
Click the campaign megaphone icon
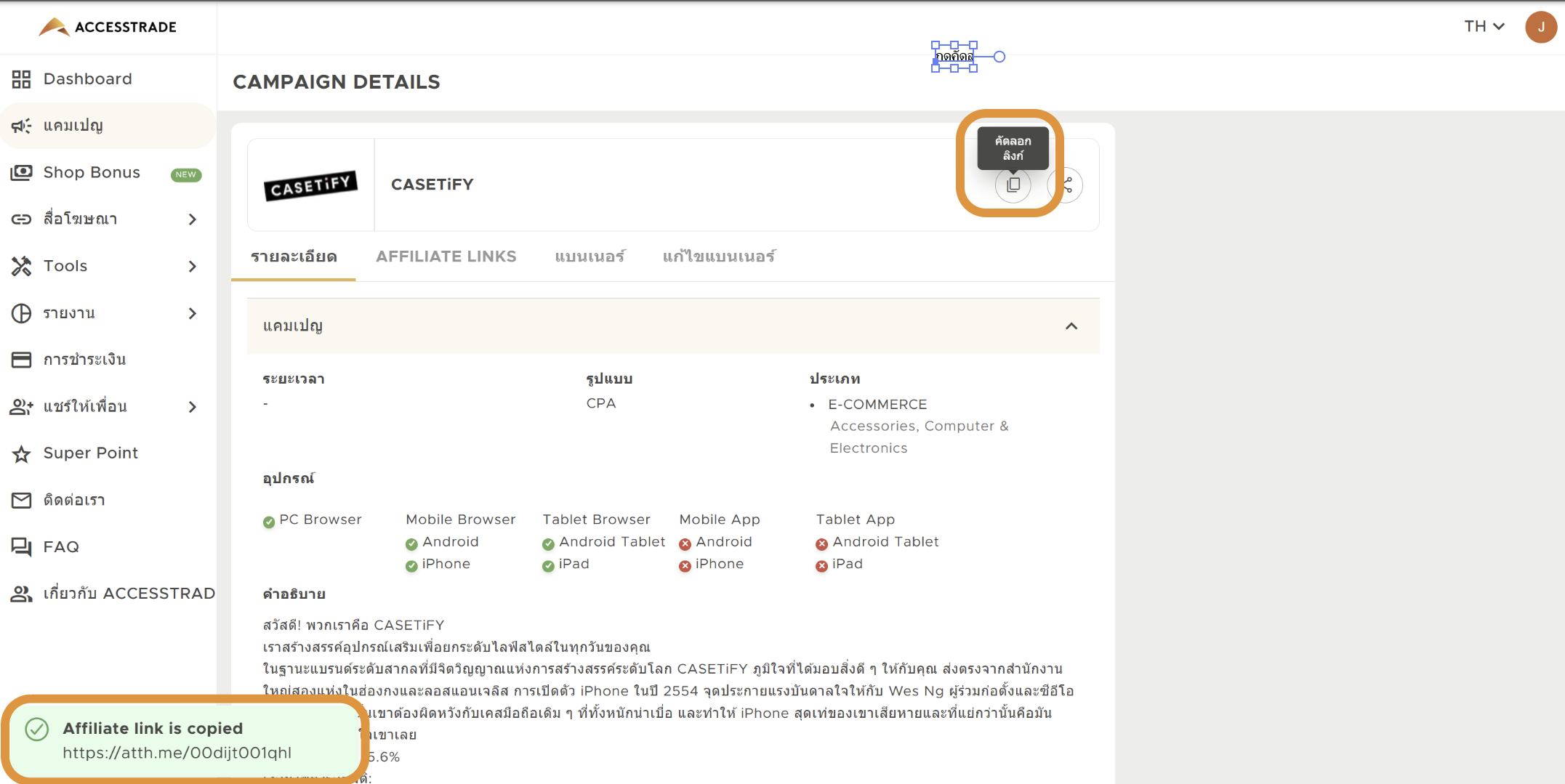[x=21, y=126]
